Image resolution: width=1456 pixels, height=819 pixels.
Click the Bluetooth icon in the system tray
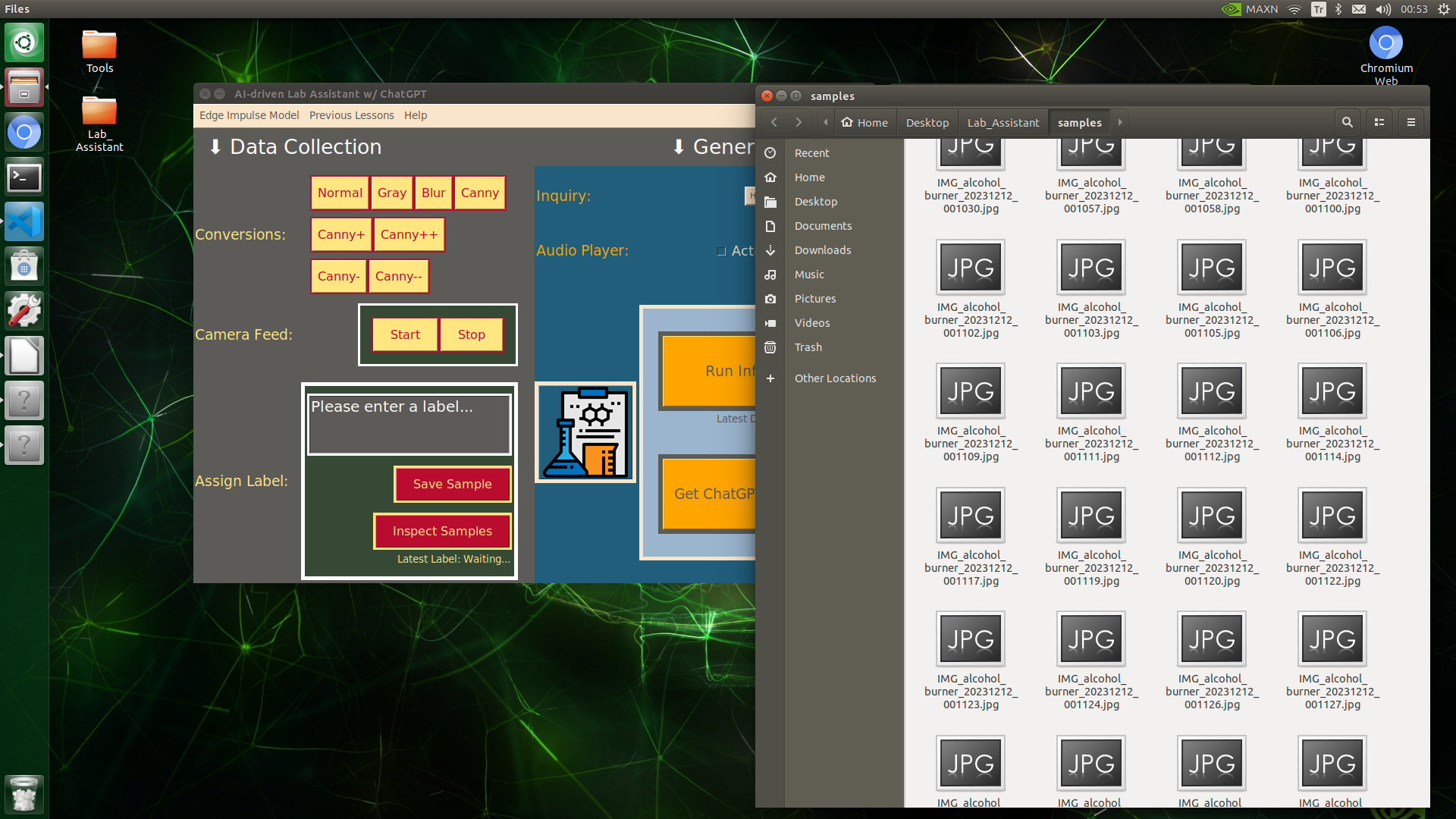(1338, 9)
